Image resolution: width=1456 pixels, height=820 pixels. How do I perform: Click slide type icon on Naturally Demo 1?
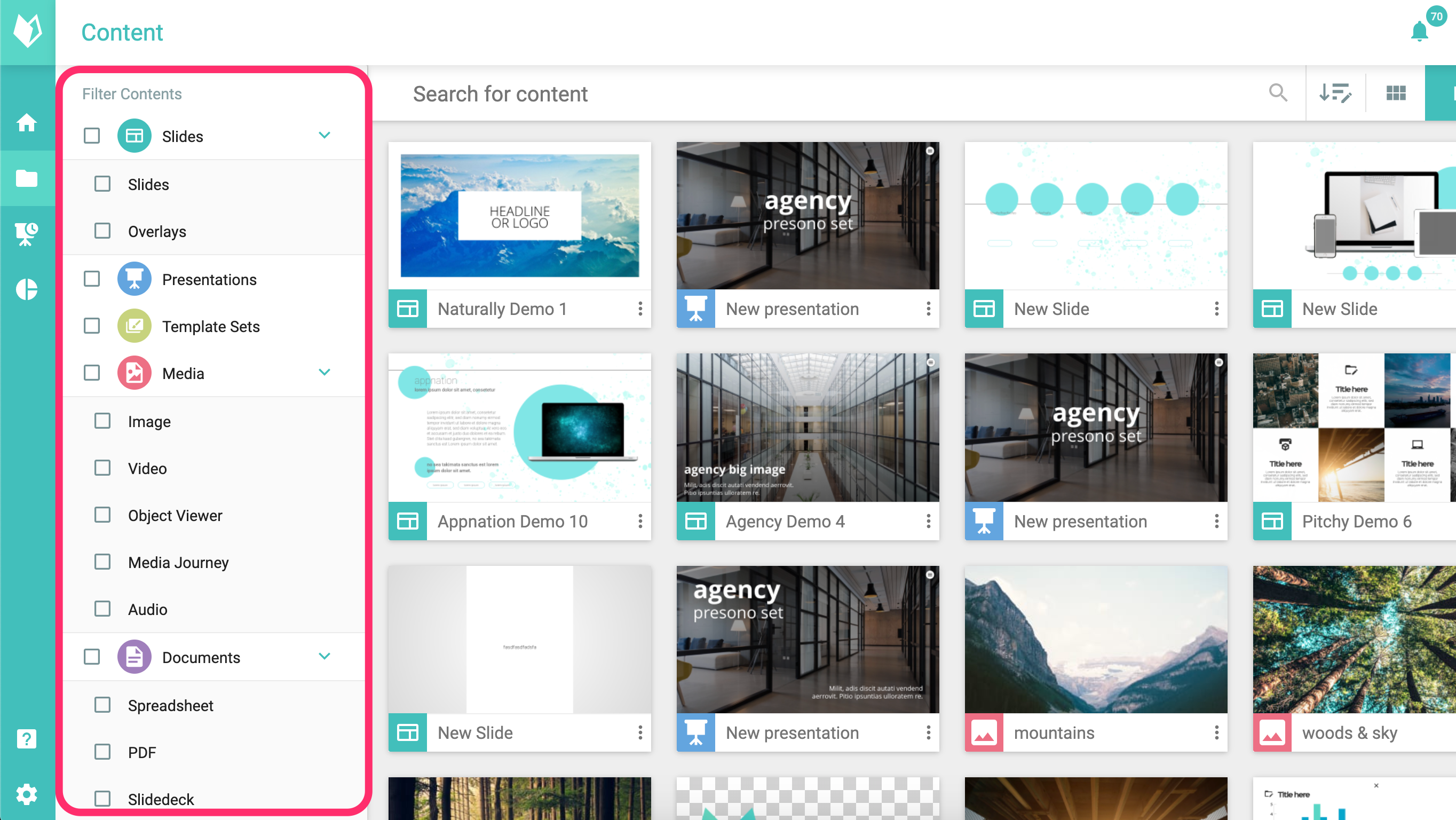click(408, 309)
